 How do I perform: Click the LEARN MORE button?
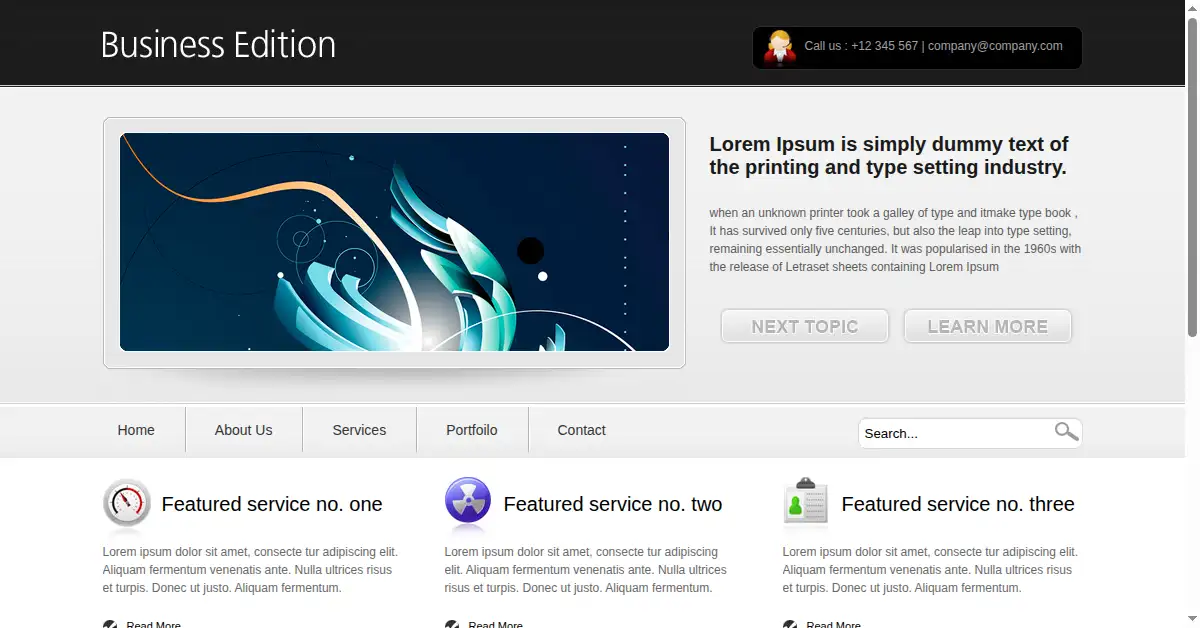[988, 326]
